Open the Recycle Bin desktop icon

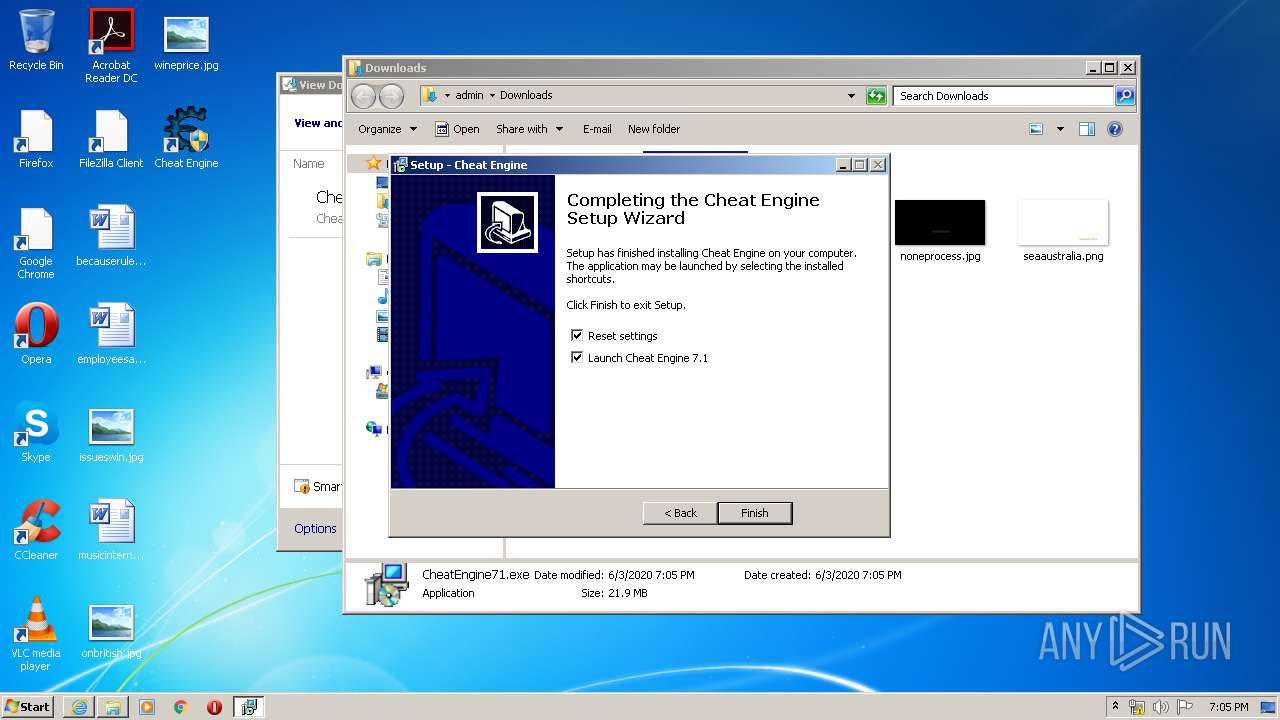36,41
